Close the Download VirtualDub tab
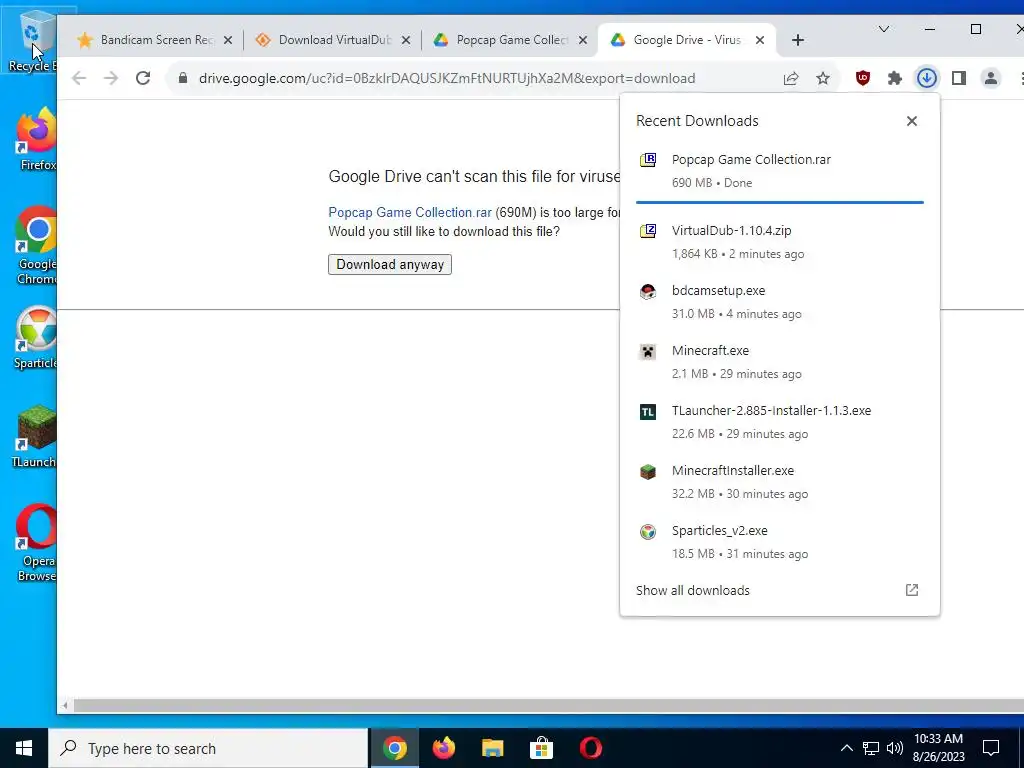This screenshot has height=768, width=1024. coord(406,40)
